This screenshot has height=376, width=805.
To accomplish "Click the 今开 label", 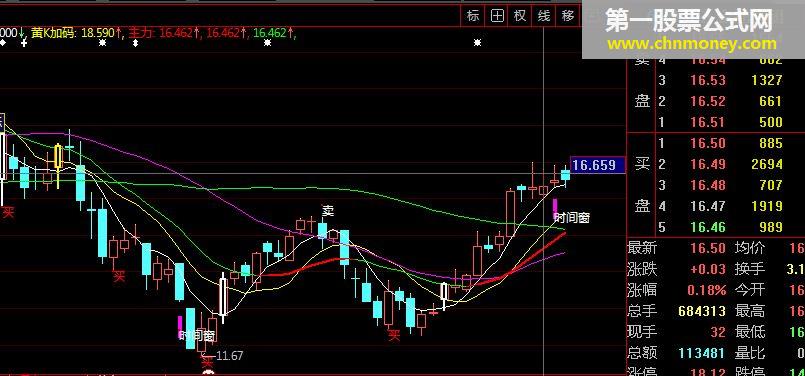I will tap(750, 290).
